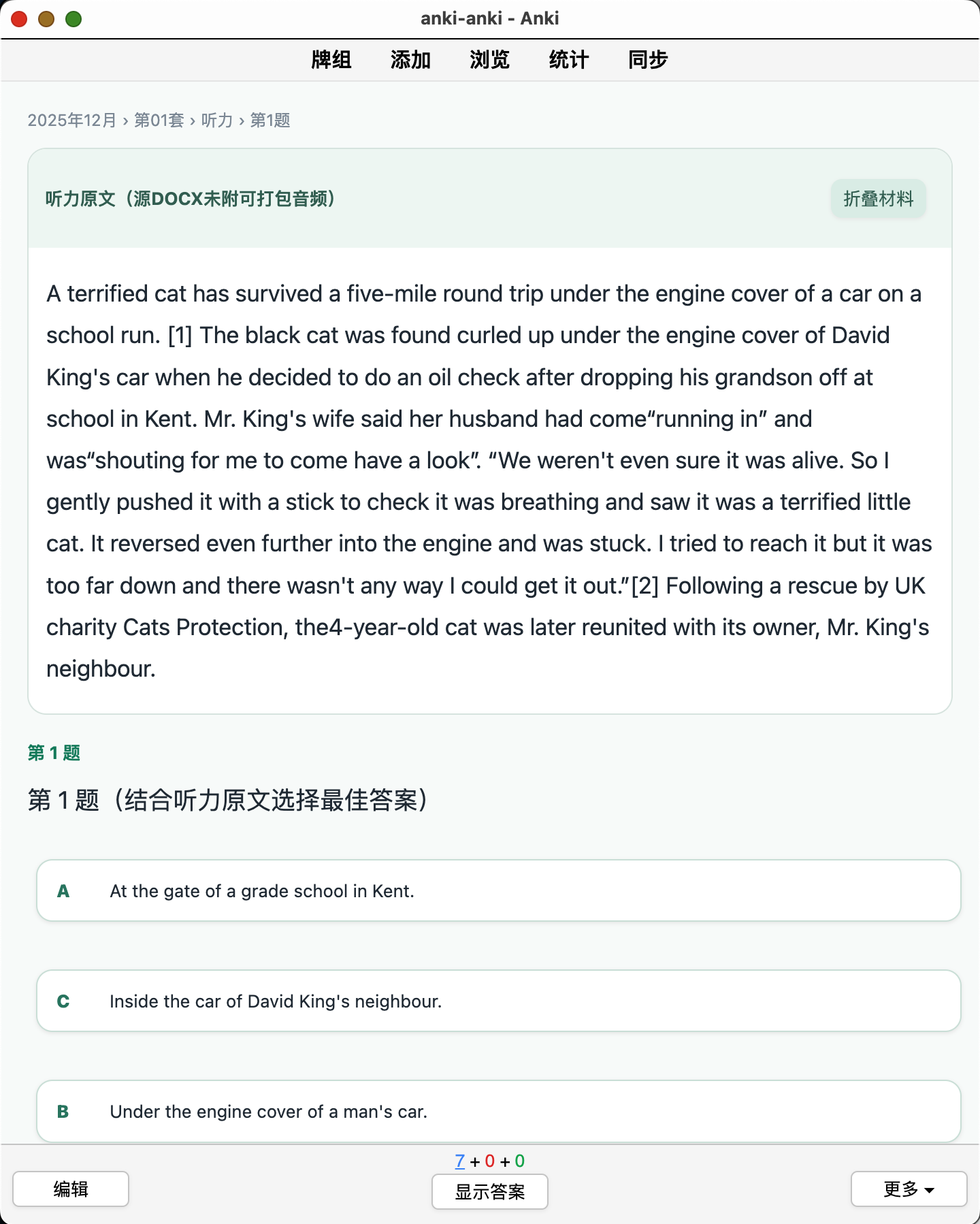Click the 编辑 edit button
The image size is (980, 1224).
(71, 1189)
